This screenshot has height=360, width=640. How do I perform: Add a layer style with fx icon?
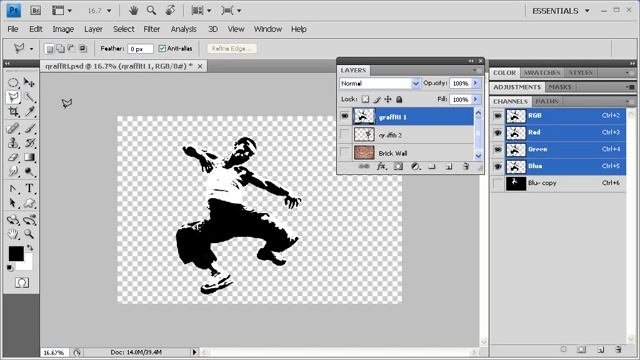381,167
